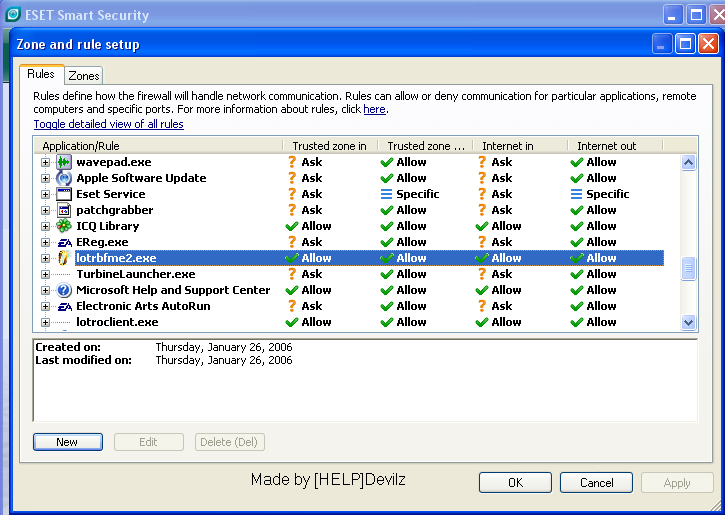This screenshot has height=515, width=725.
Task: Click the EA logo beside Electronic Arts AutoRun
Action: tap(65, 307)
